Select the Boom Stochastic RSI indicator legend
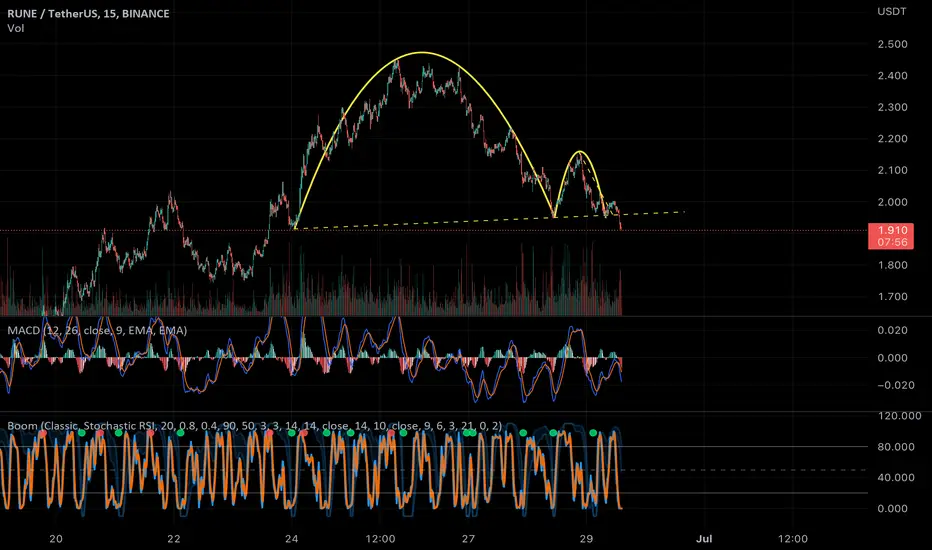Screen dimensions: 932x550 click(254, 426)
